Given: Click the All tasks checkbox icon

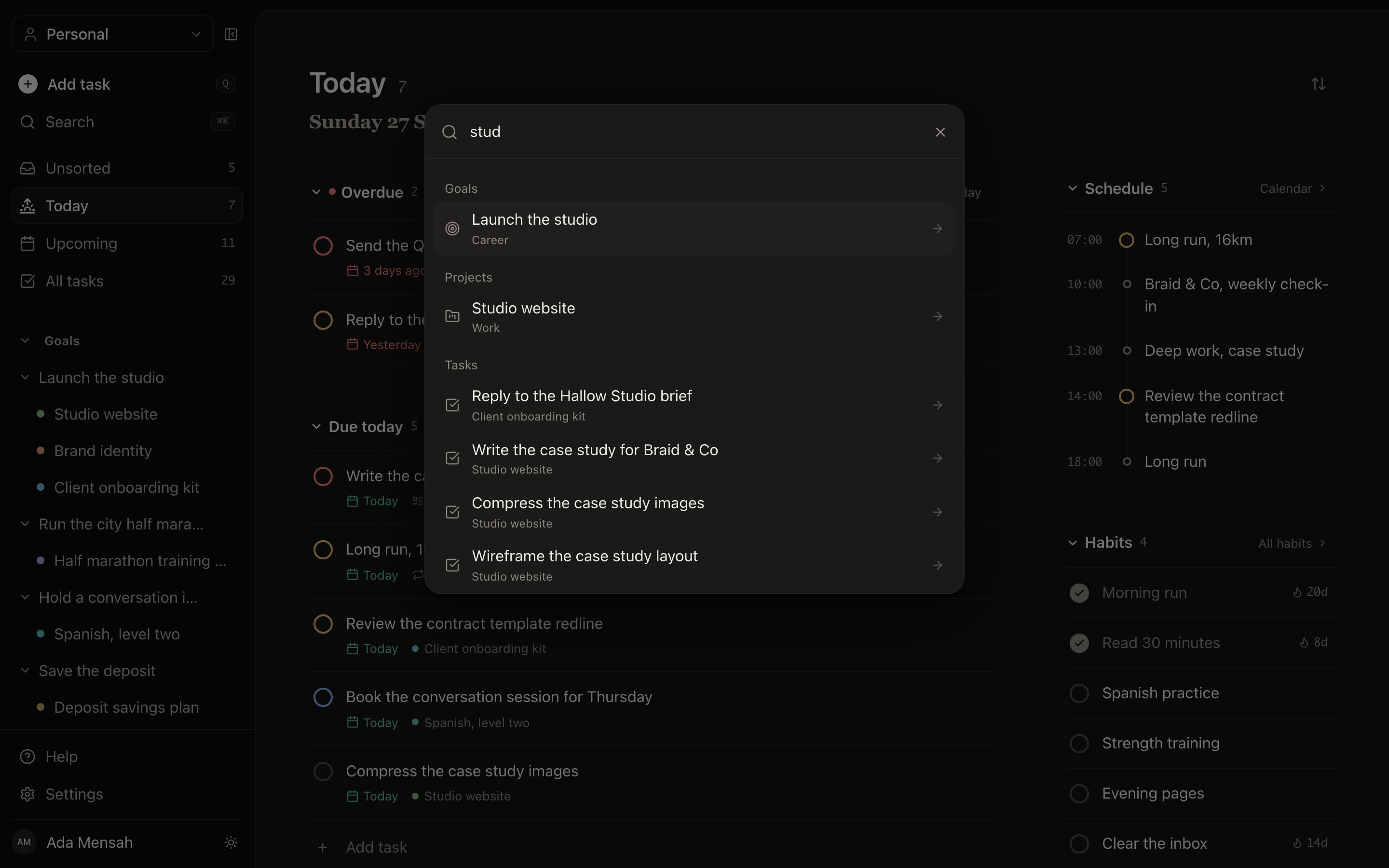Looking at the screenshot, I should (27, 281).
